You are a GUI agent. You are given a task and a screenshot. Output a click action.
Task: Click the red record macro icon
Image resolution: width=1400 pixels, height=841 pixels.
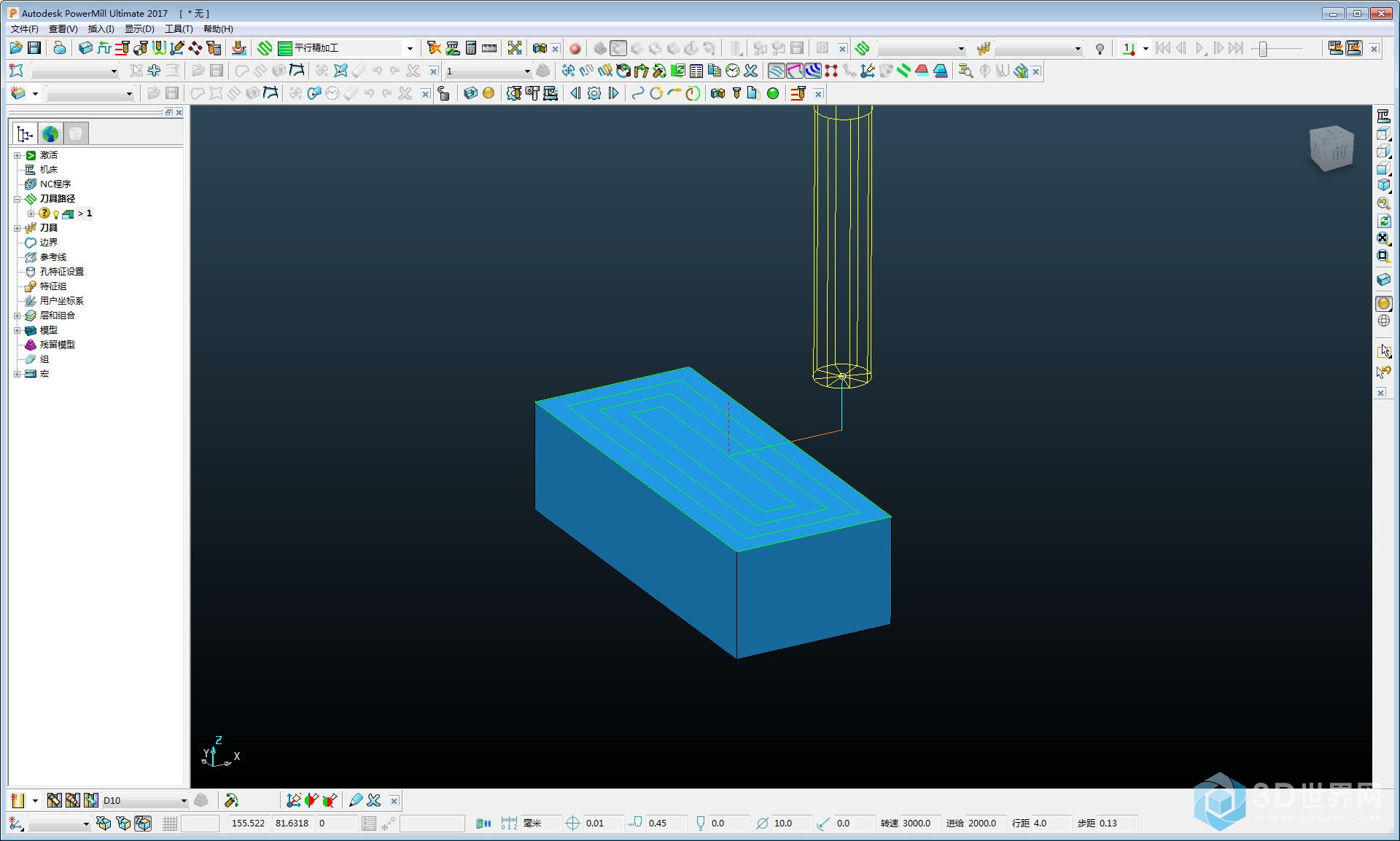tap(575, 49)
